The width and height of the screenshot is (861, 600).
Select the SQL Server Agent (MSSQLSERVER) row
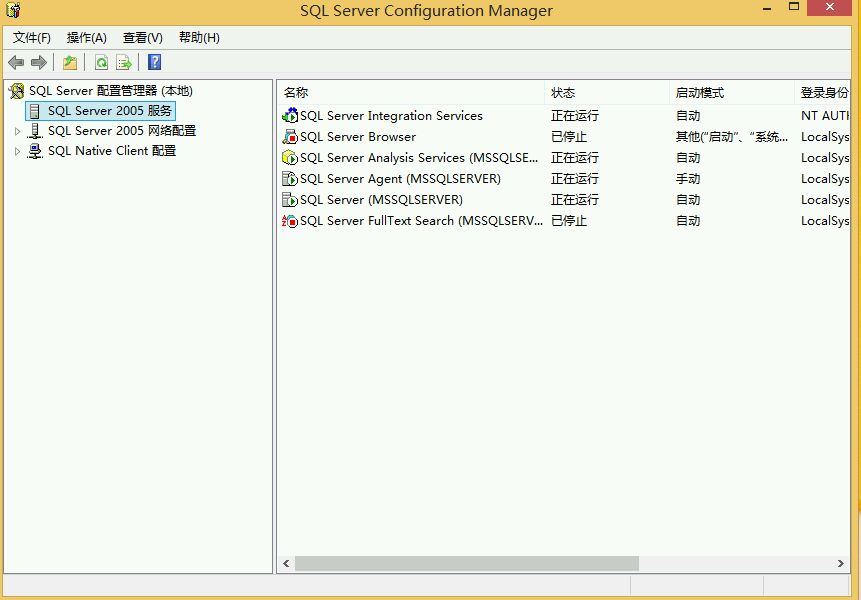point(400,179)
